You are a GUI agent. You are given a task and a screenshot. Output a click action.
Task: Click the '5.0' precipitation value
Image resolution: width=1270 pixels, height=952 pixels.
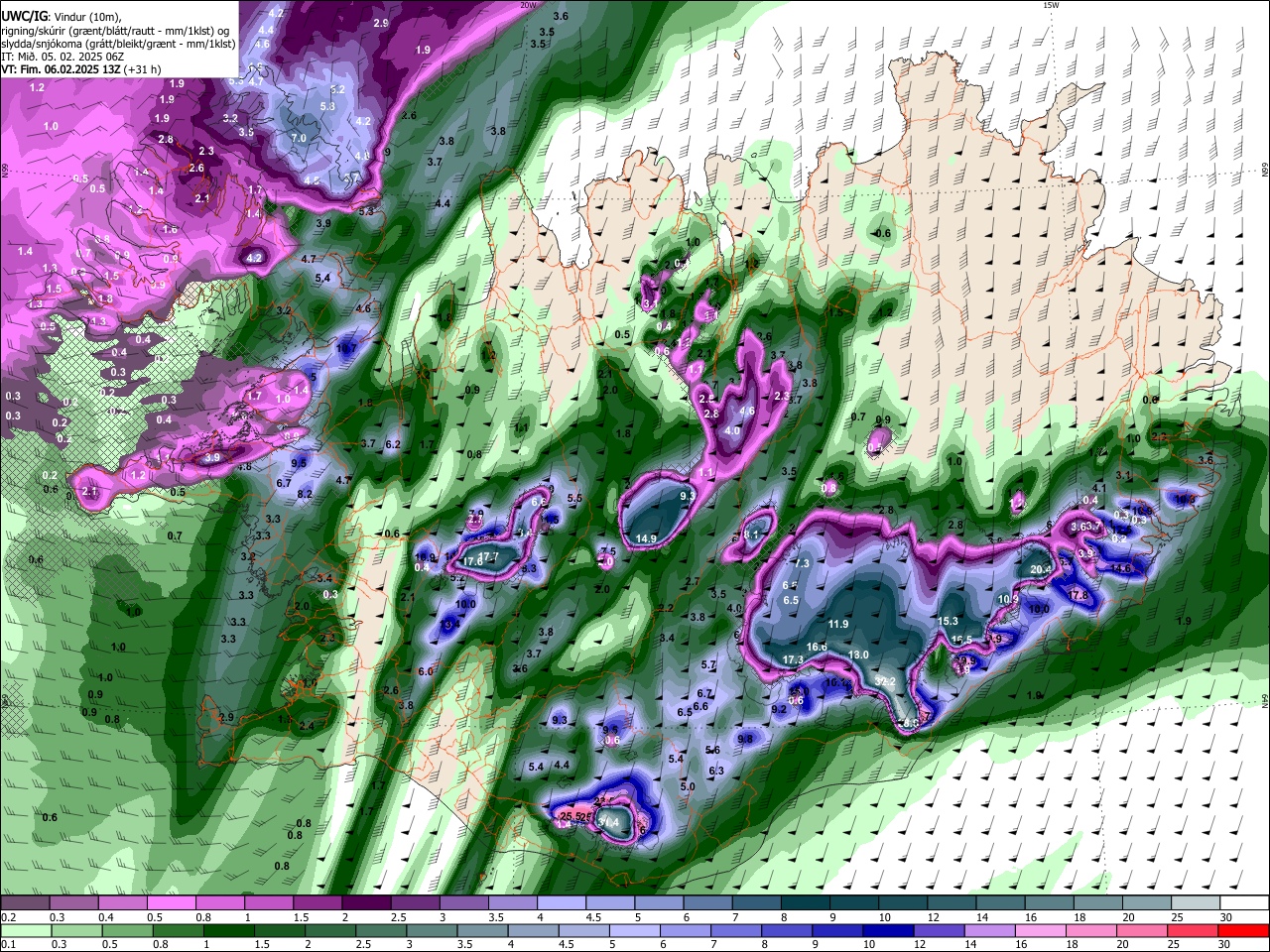click(688, 786)
